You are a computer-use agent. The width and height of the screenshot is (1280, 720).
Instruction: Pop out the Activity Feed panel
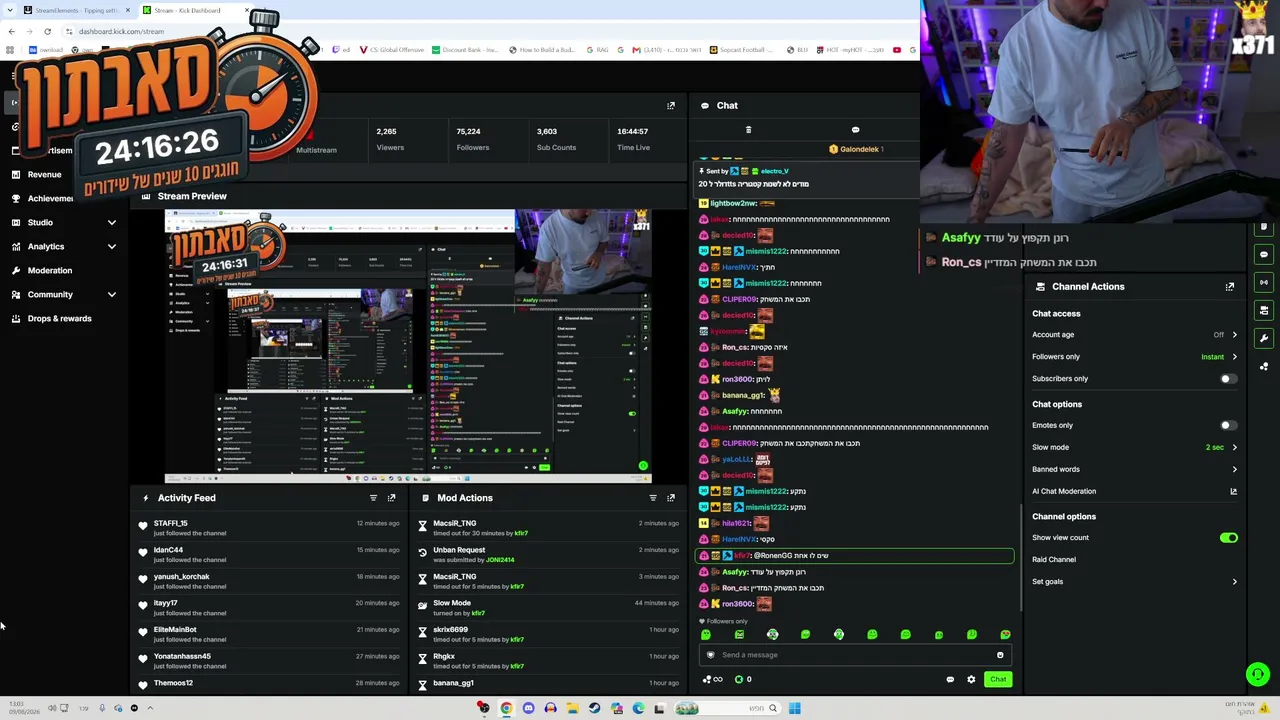pos(391,498)
